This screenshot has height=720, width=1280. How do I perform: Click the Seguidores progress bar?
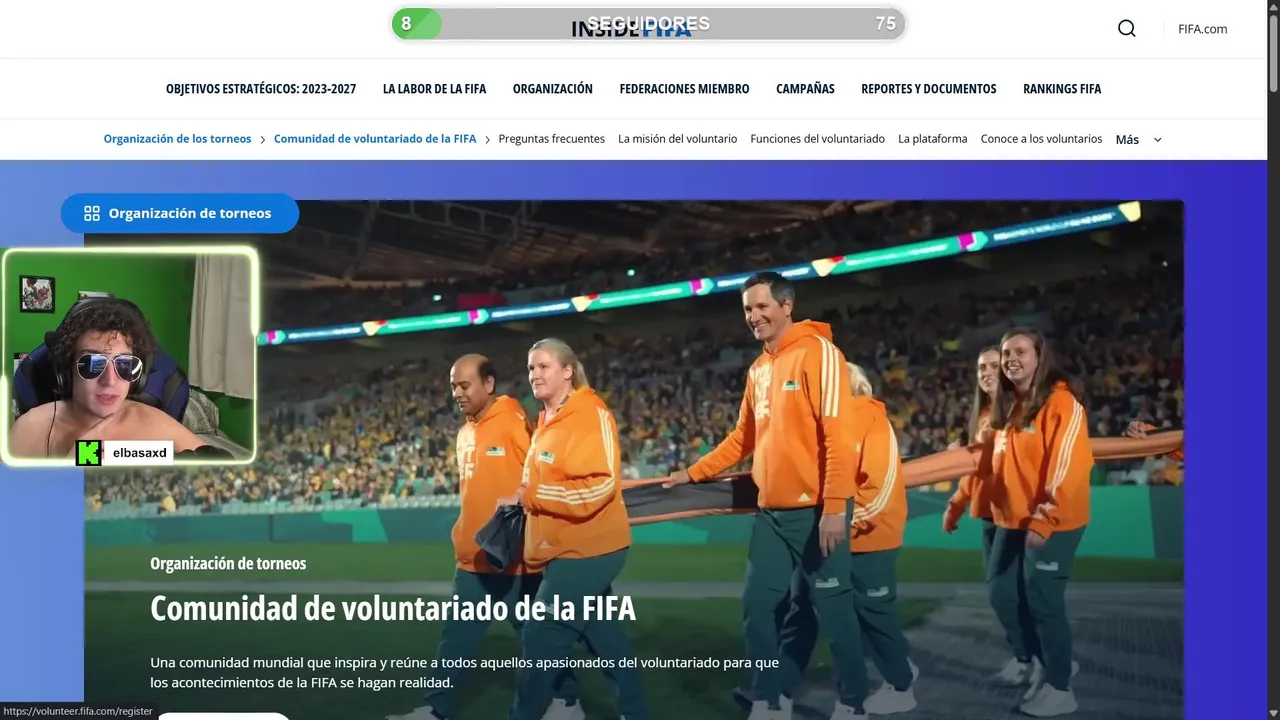648,24
